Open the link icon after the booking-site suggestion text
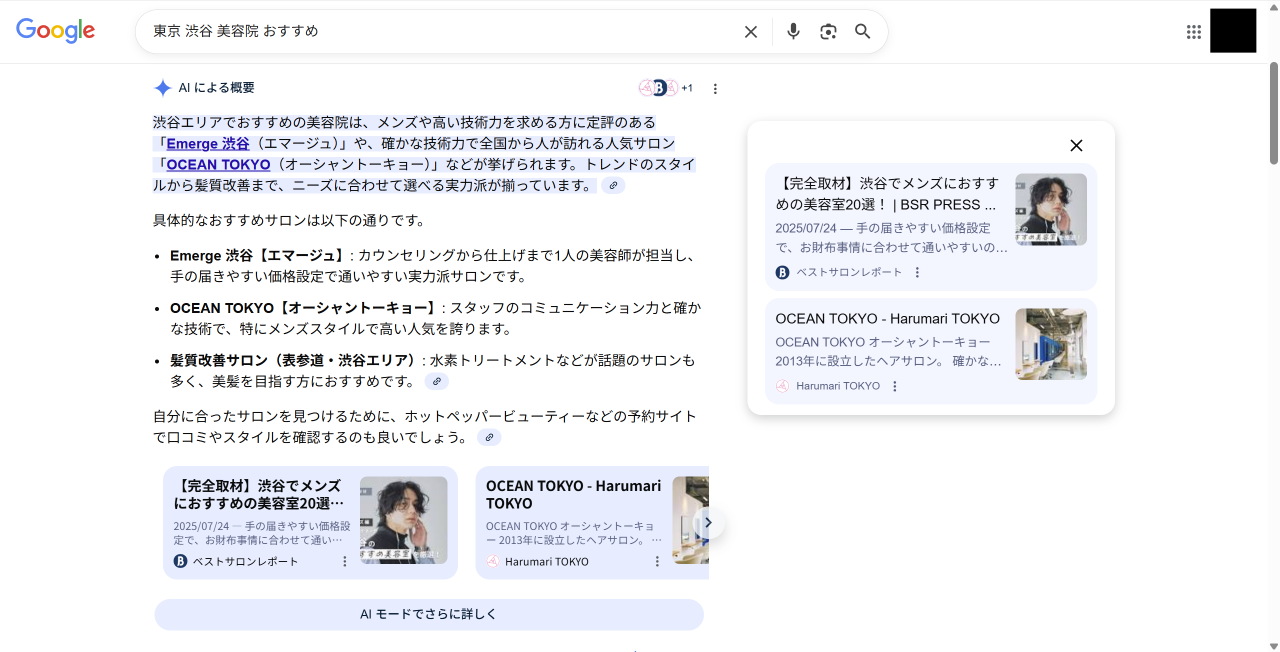This screenshot has height=652, width=1280. coord(489,437)
